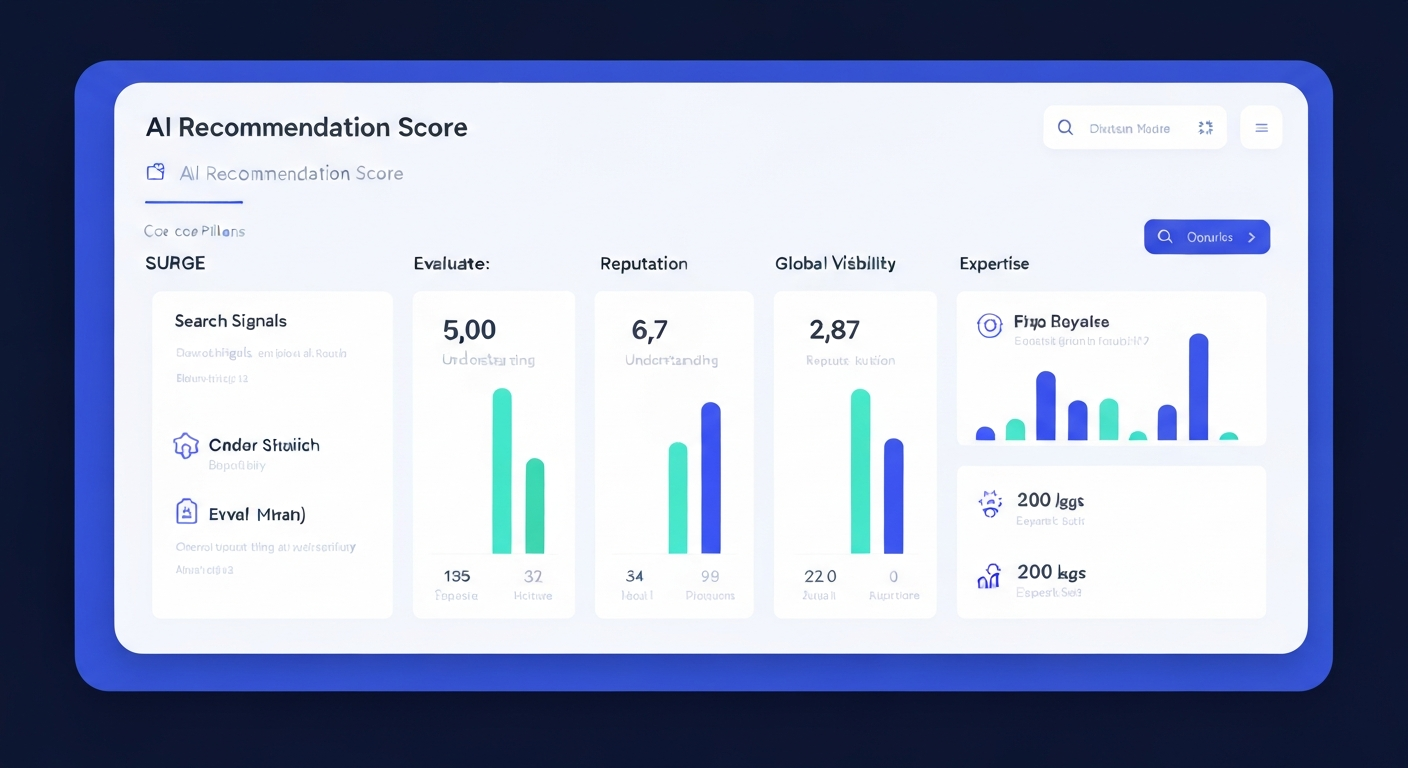Click the Evaluate: column heading
This screenshot has height=768, width=1408.
[451, 264]
